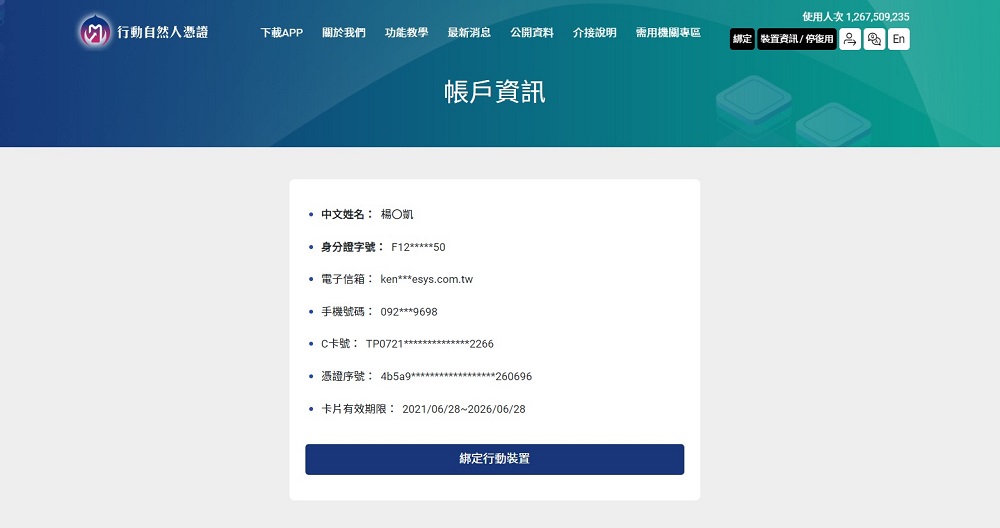
Task: Open the 下載APP menu
Action: (x=281, y=33)
